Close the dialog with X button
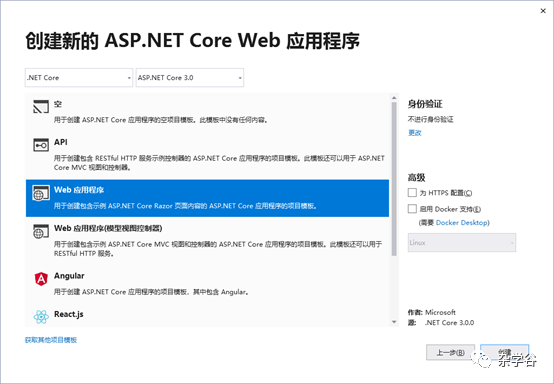The image size is (554, 384). [543, 11]
